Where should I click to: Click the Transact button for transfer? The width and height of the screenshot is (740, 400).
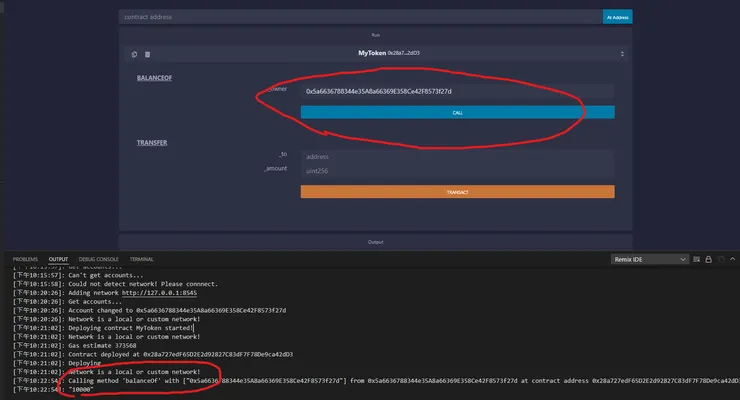tap(457, 192)
